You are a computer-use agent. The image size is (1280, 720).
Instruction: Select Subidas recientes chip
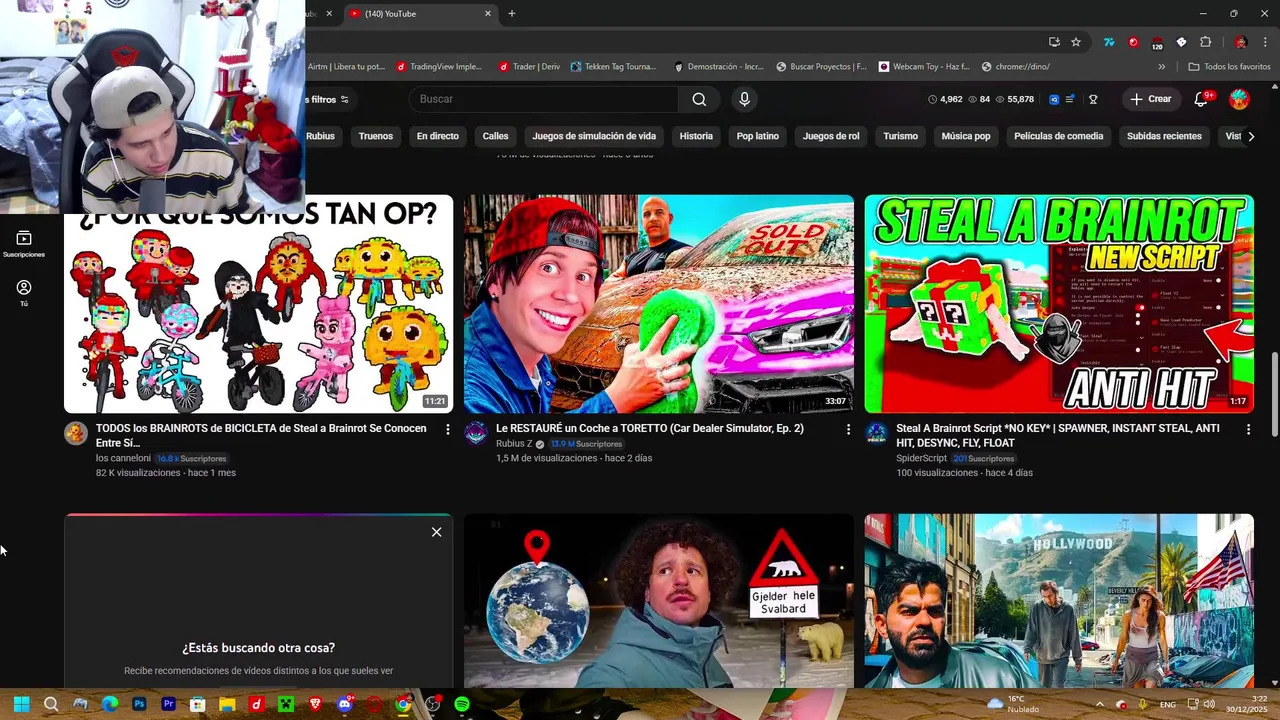[x=1164, y=136]
